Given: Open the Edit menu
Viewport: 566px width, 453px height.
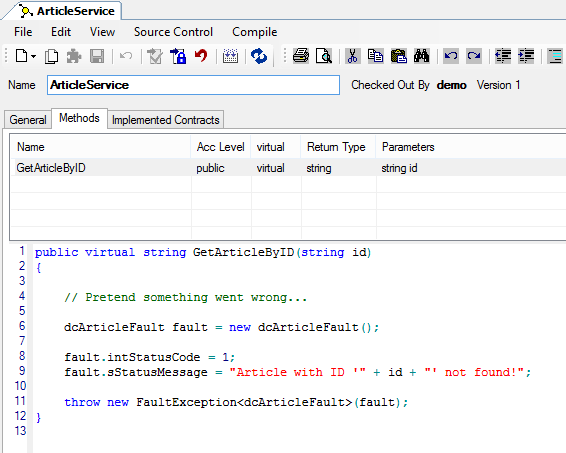Looking at the screenshot, I should point(61,32).
